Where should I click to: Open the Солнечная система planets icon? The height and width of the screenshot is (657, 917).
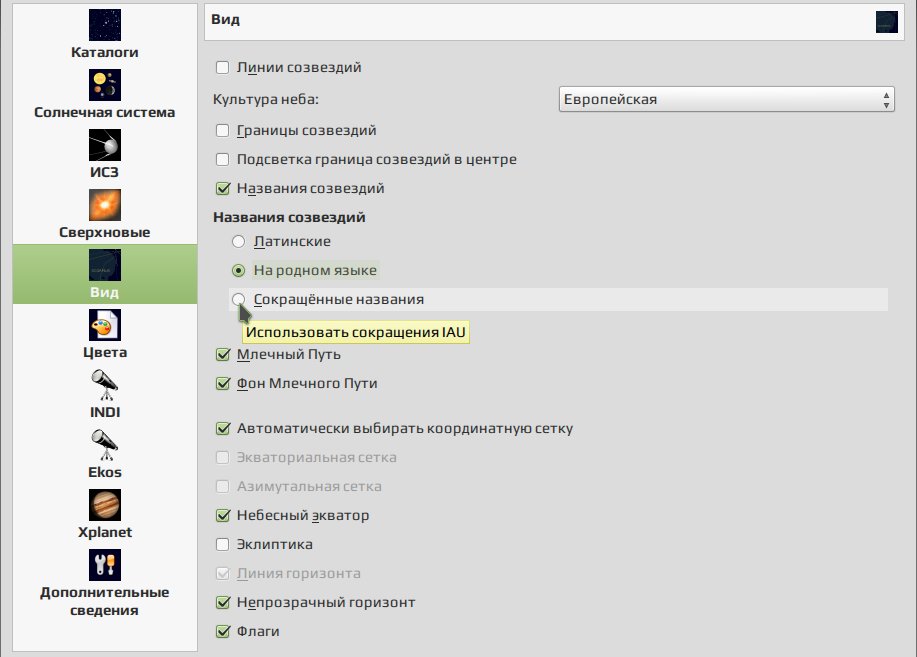click(x=105, y=85)
